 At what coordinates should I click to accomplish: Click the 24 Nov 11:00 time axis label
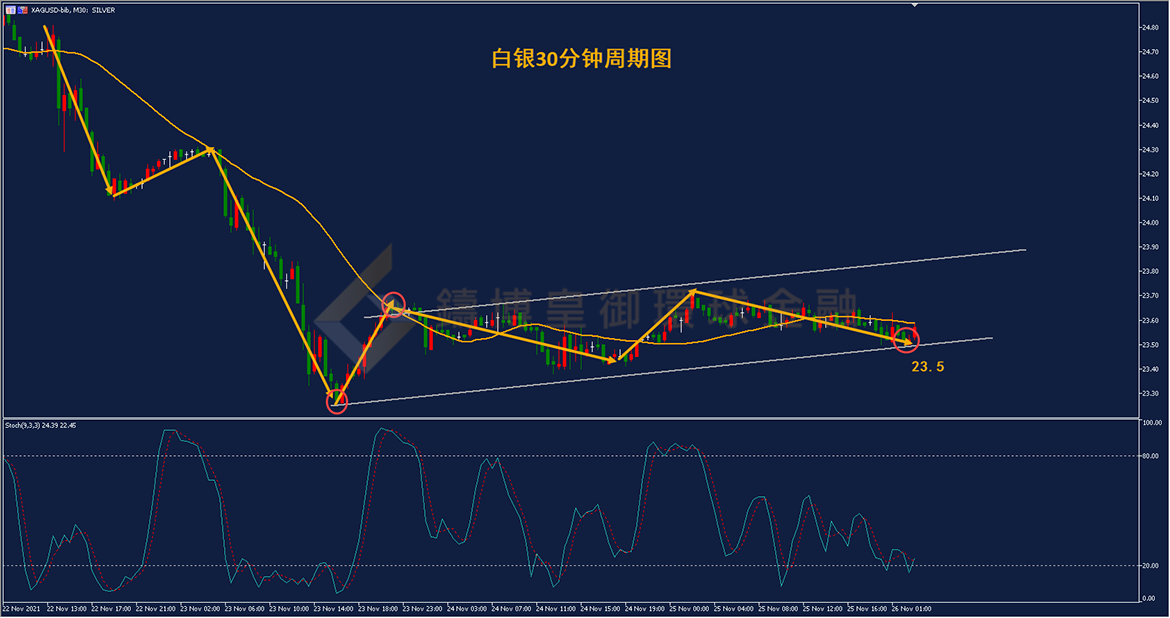[556, 609]
